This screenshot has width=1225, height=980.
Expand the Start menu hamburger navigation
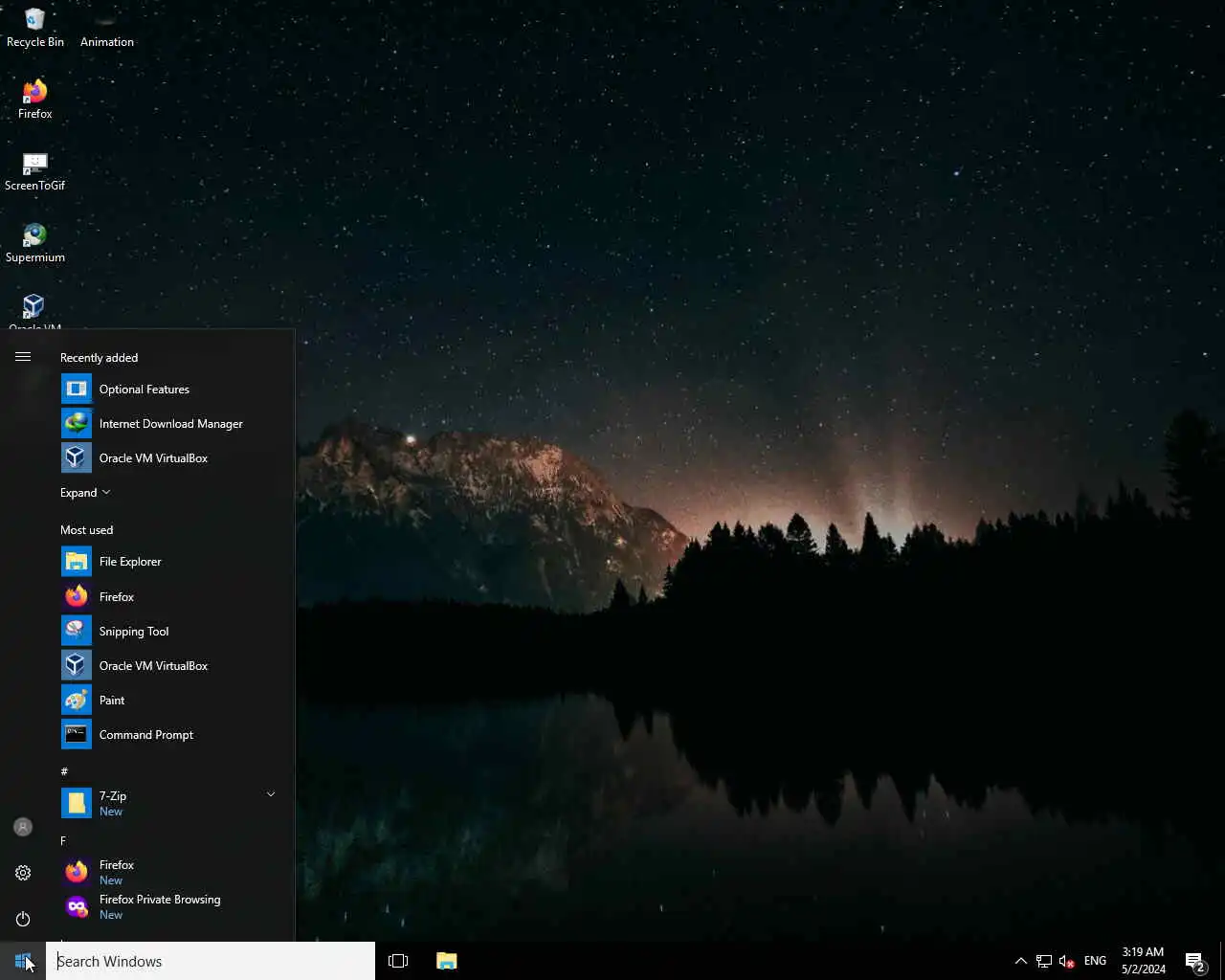click(x=23, y=357)
